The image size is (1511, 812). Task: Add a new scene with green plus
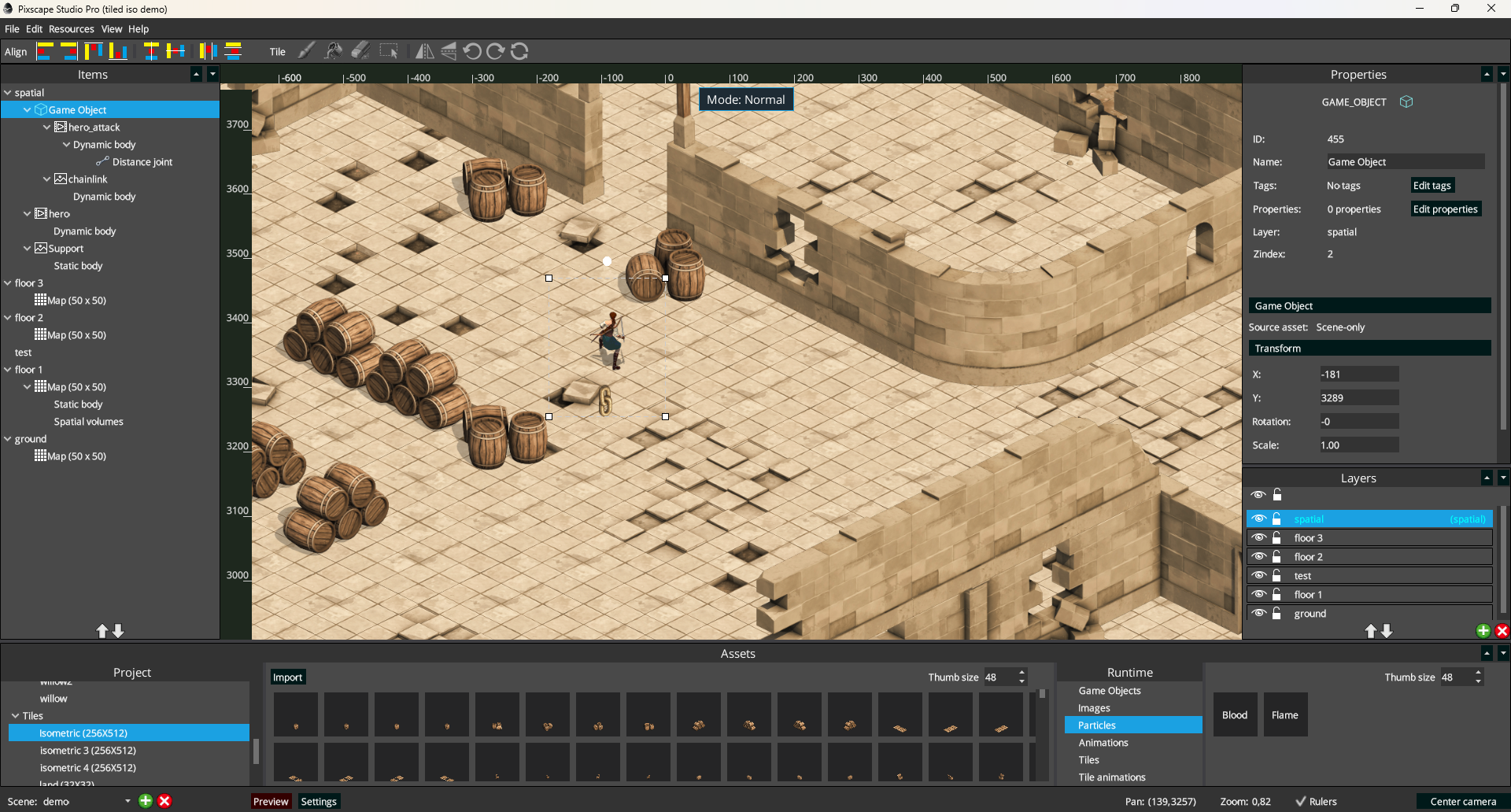pyautogui.click(x=146, y=801)
